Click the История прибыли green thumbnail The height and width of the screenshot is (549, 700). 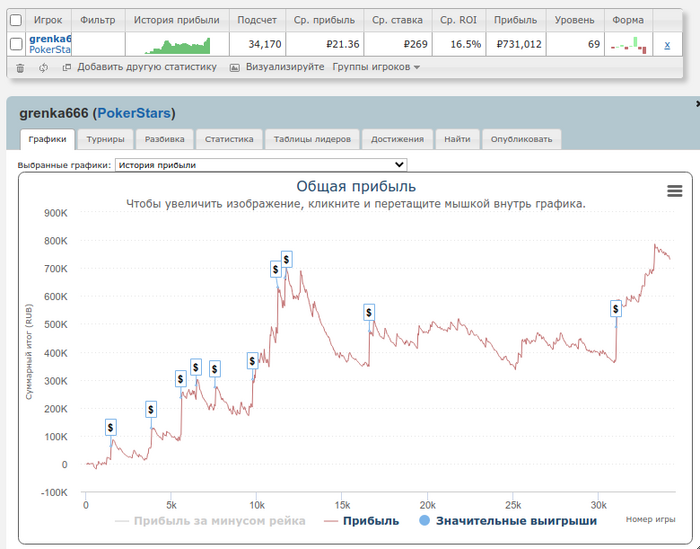(x=177, y=46)
